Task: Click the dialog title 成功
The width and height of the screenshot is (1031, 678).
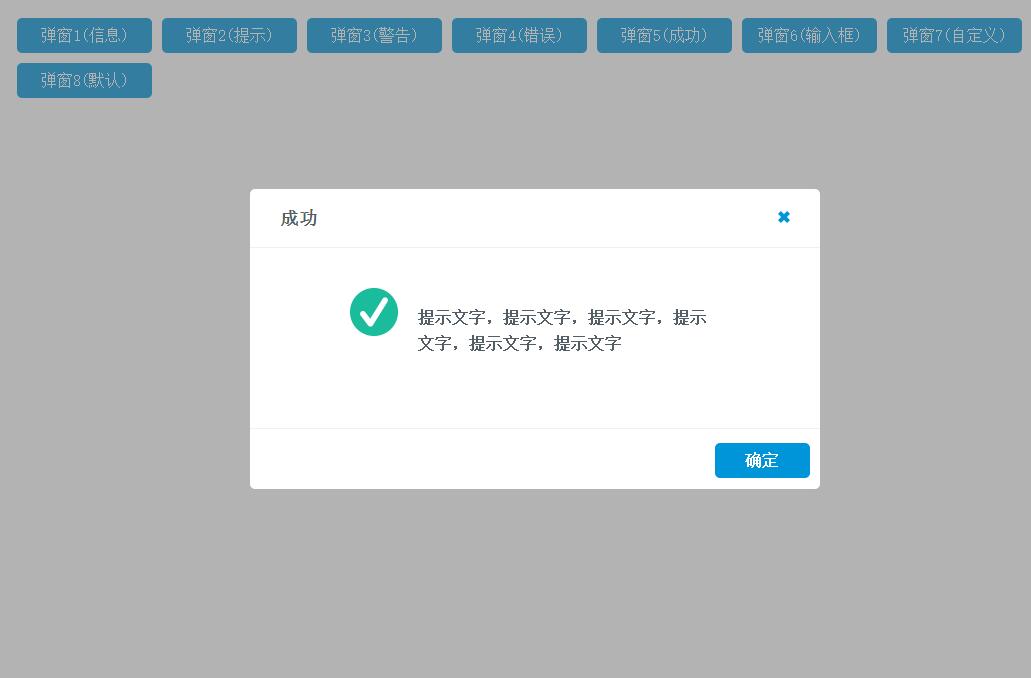Action: tap(299, 218)
